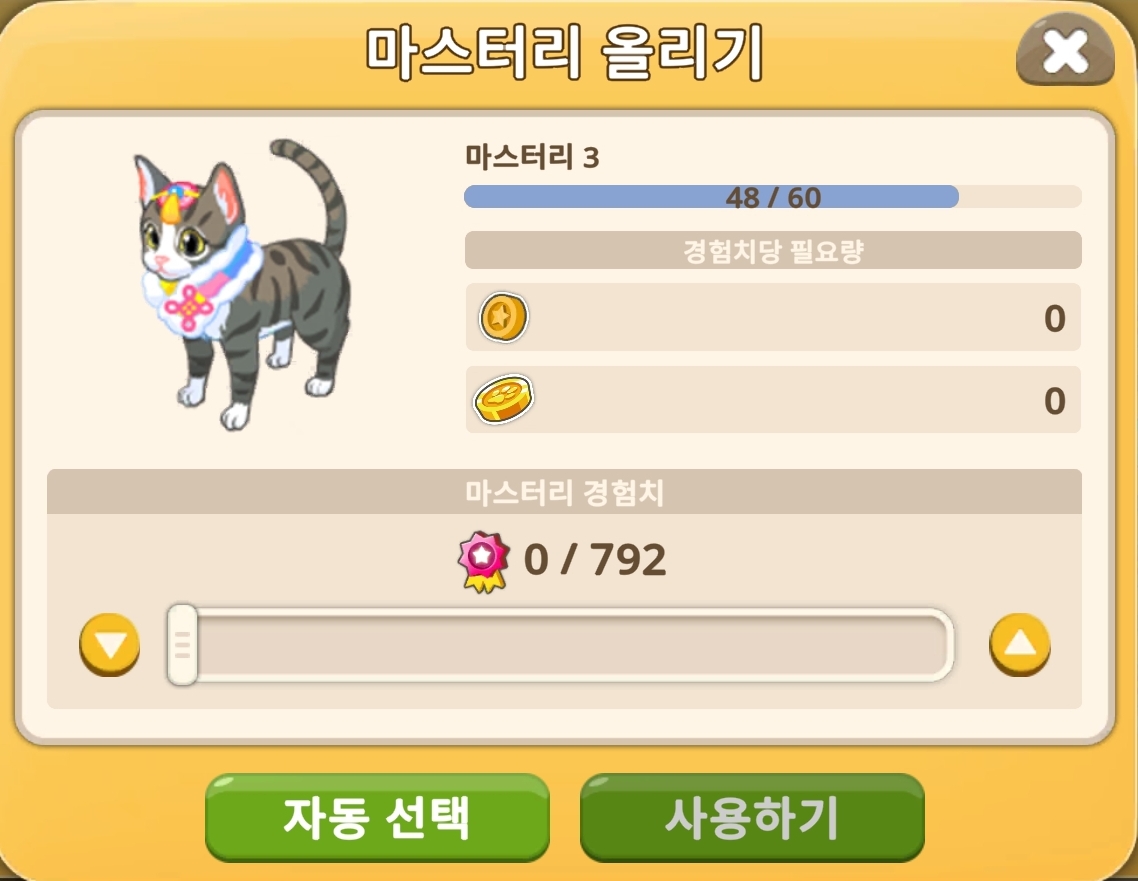The height and width of the screenshot is (881, 1138).
Task: Click the 48 / 60 mastery progress bar
Action: coord(773,197)
